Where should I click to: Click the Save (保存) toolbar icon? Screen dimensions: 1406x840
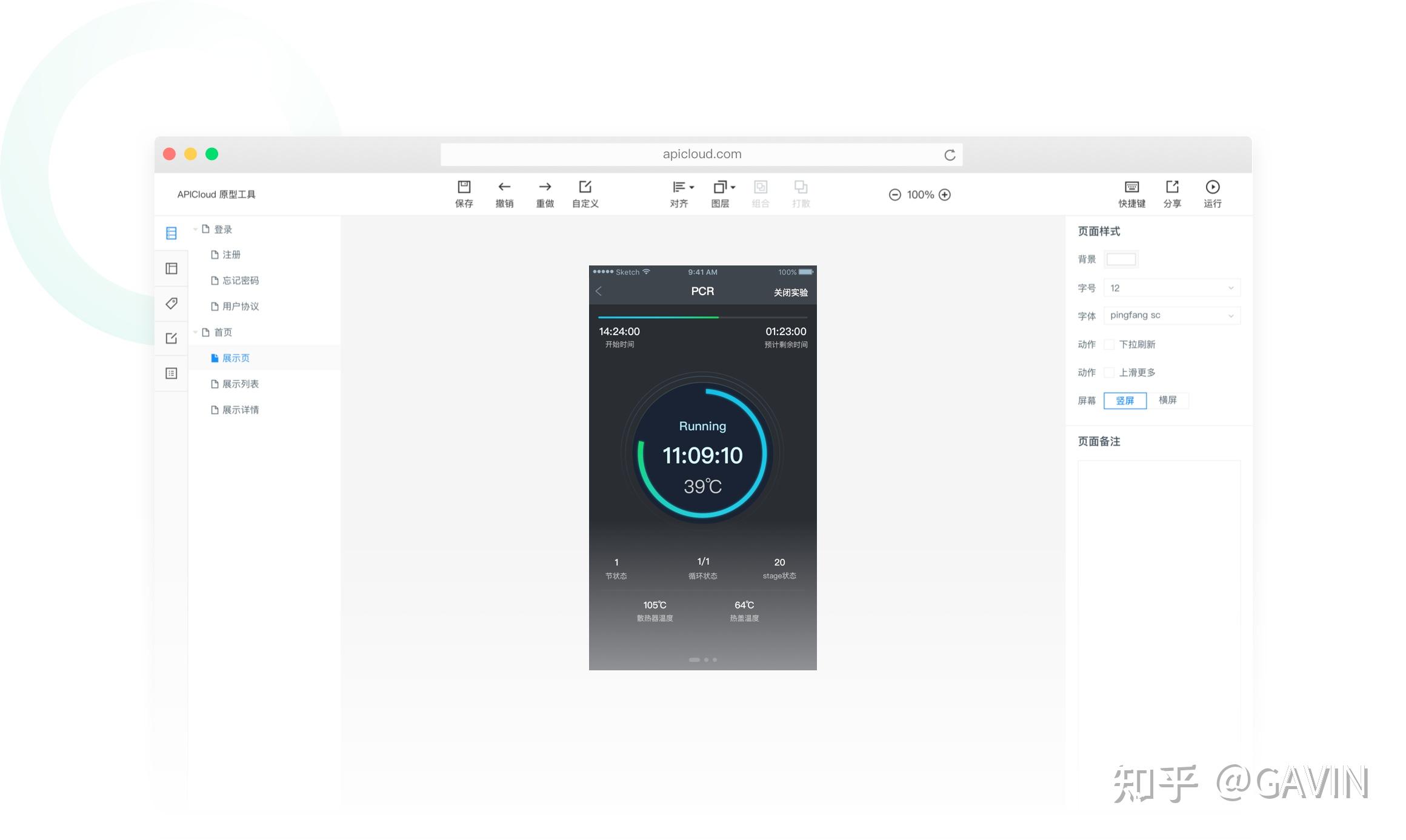(x=464, y=187)
